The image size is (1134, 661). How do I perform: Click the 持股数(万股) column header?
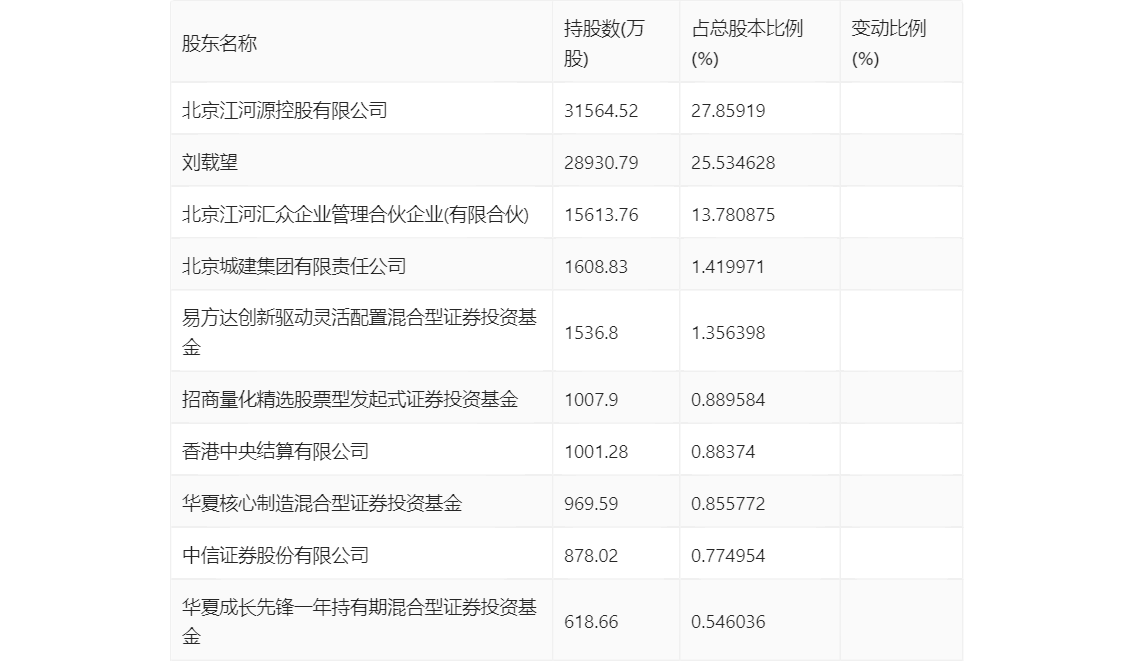coord(604,43)
